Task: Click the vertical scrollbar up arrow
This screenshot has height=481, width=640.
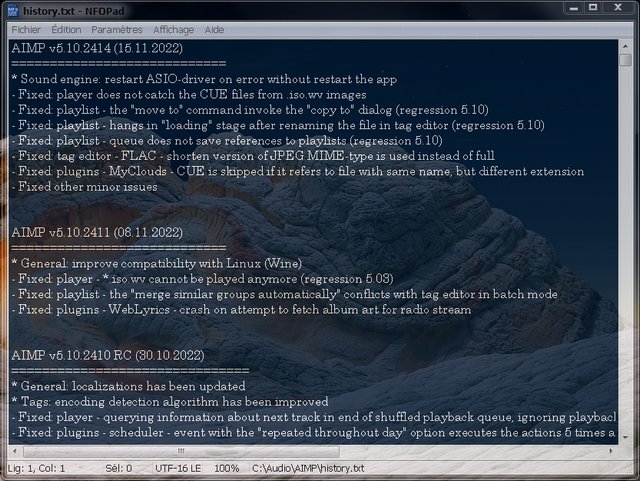Action: pos(625,46)
